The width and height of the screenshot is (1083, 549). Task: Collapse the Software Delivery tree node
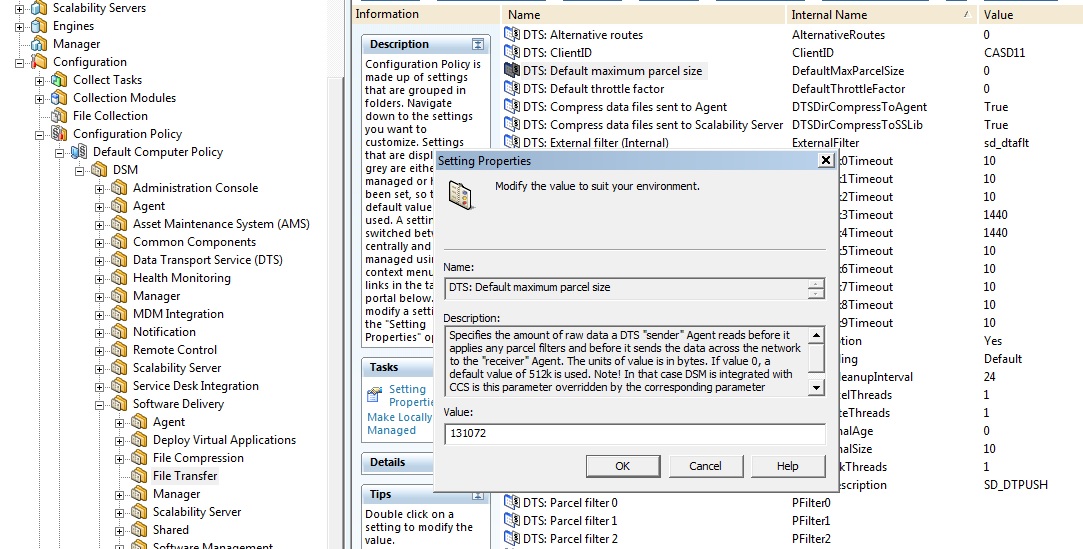point(100,404)
